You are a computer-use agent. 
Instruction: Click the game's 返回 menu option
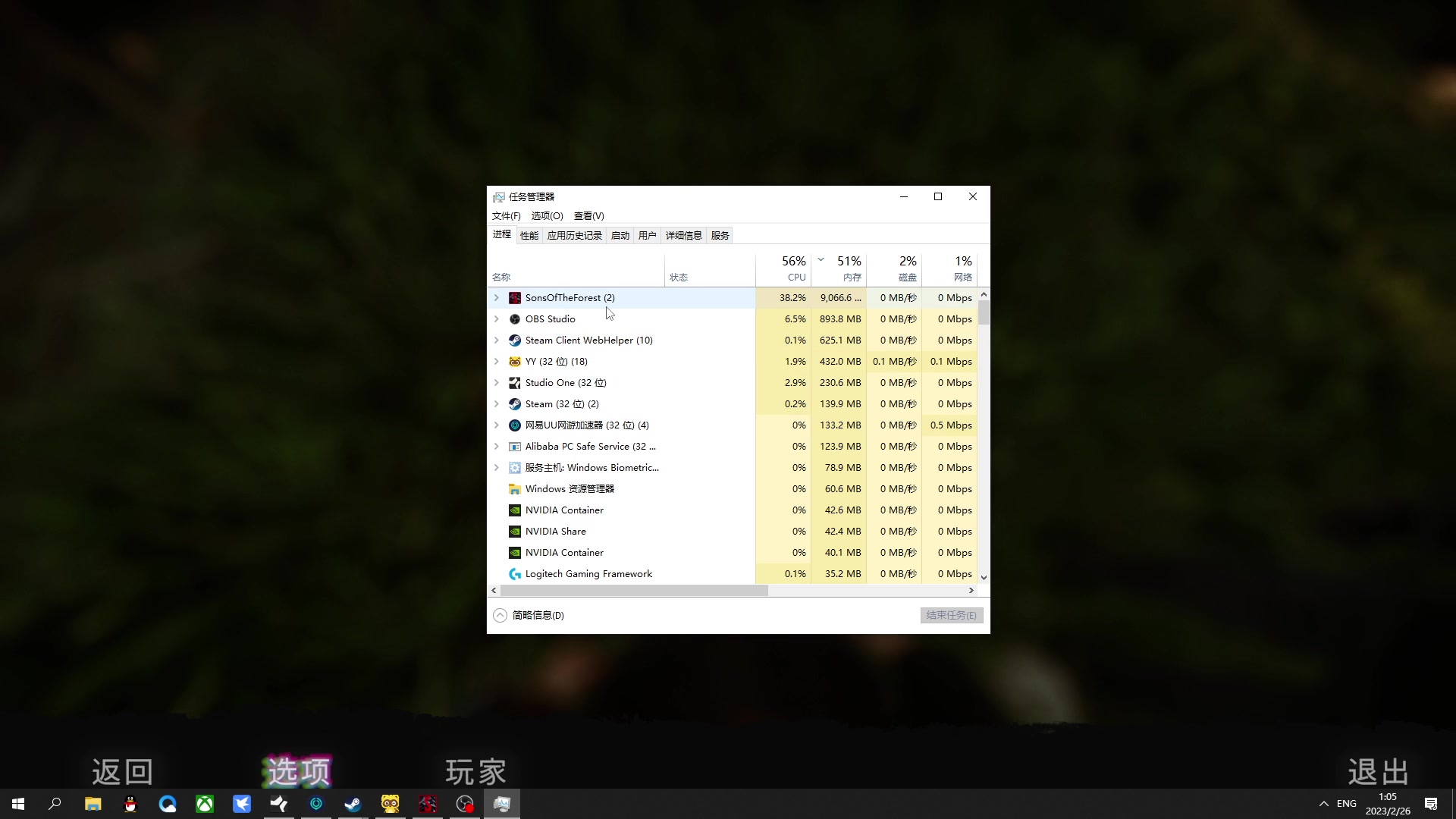tap(123, 772)
